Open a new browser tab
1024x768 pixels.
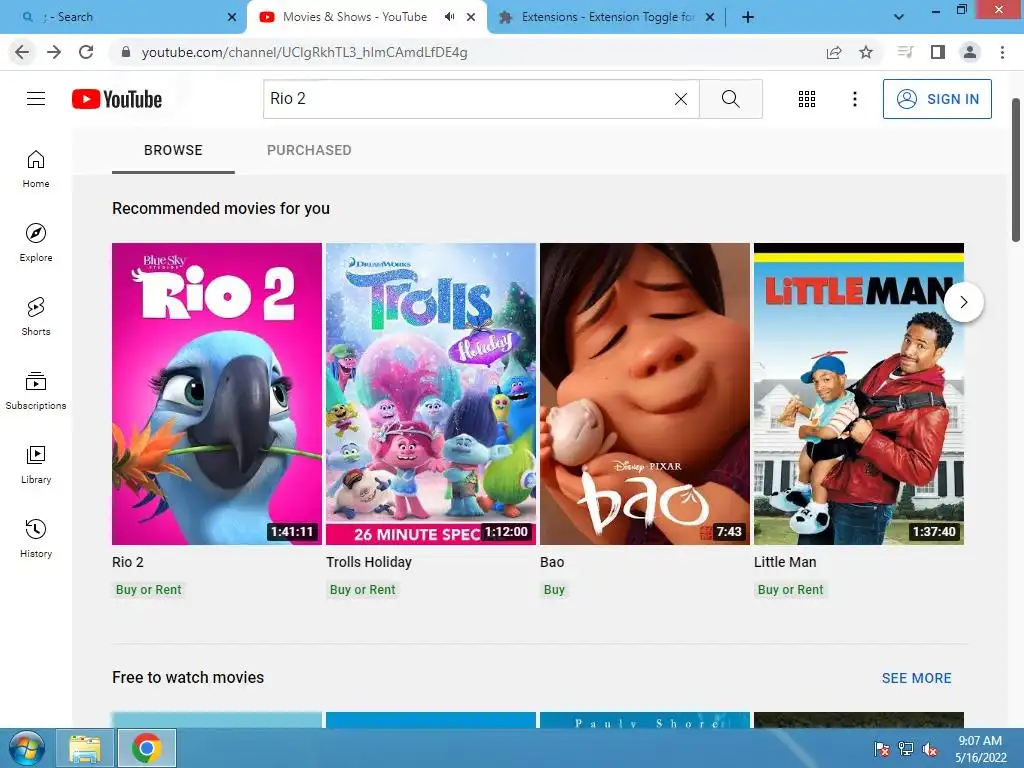(748, 17)
